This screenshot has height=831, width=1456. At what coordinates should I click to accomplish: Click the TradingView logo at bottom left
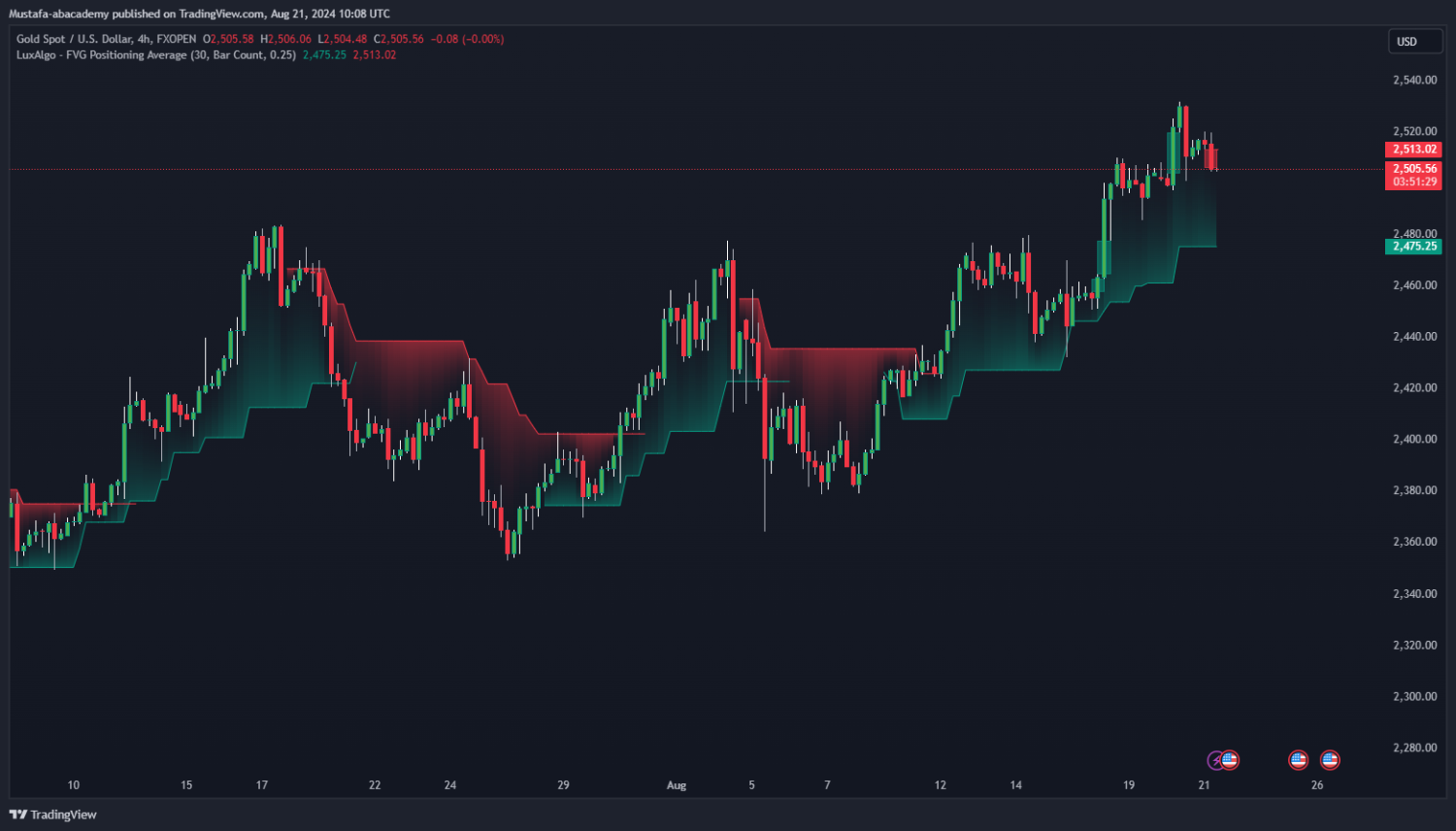click(x=53, y=814)
